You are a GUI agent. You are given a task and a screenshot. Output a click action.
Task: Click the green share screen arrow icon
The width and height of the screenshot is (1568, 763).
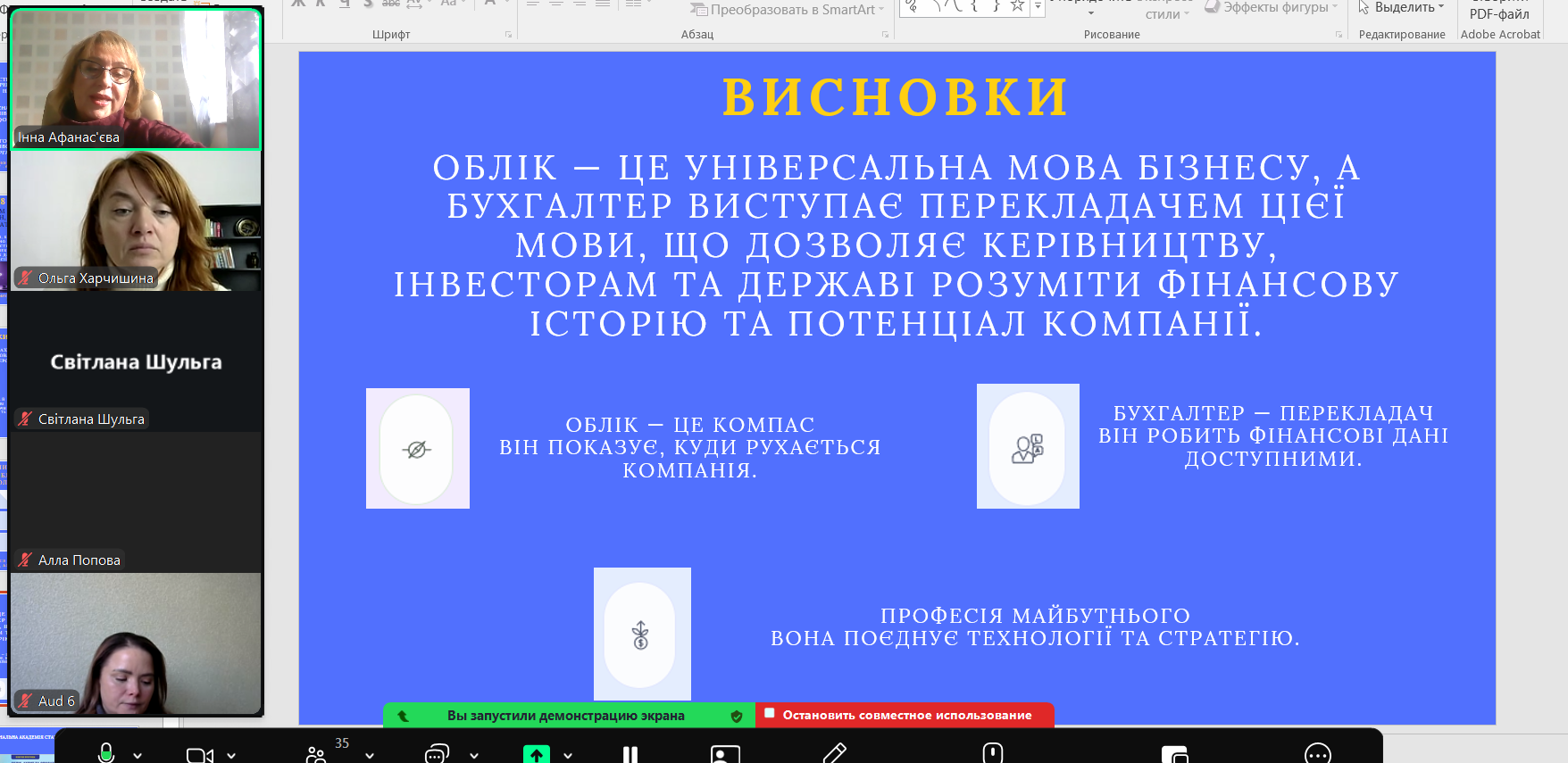click(536, 755)
